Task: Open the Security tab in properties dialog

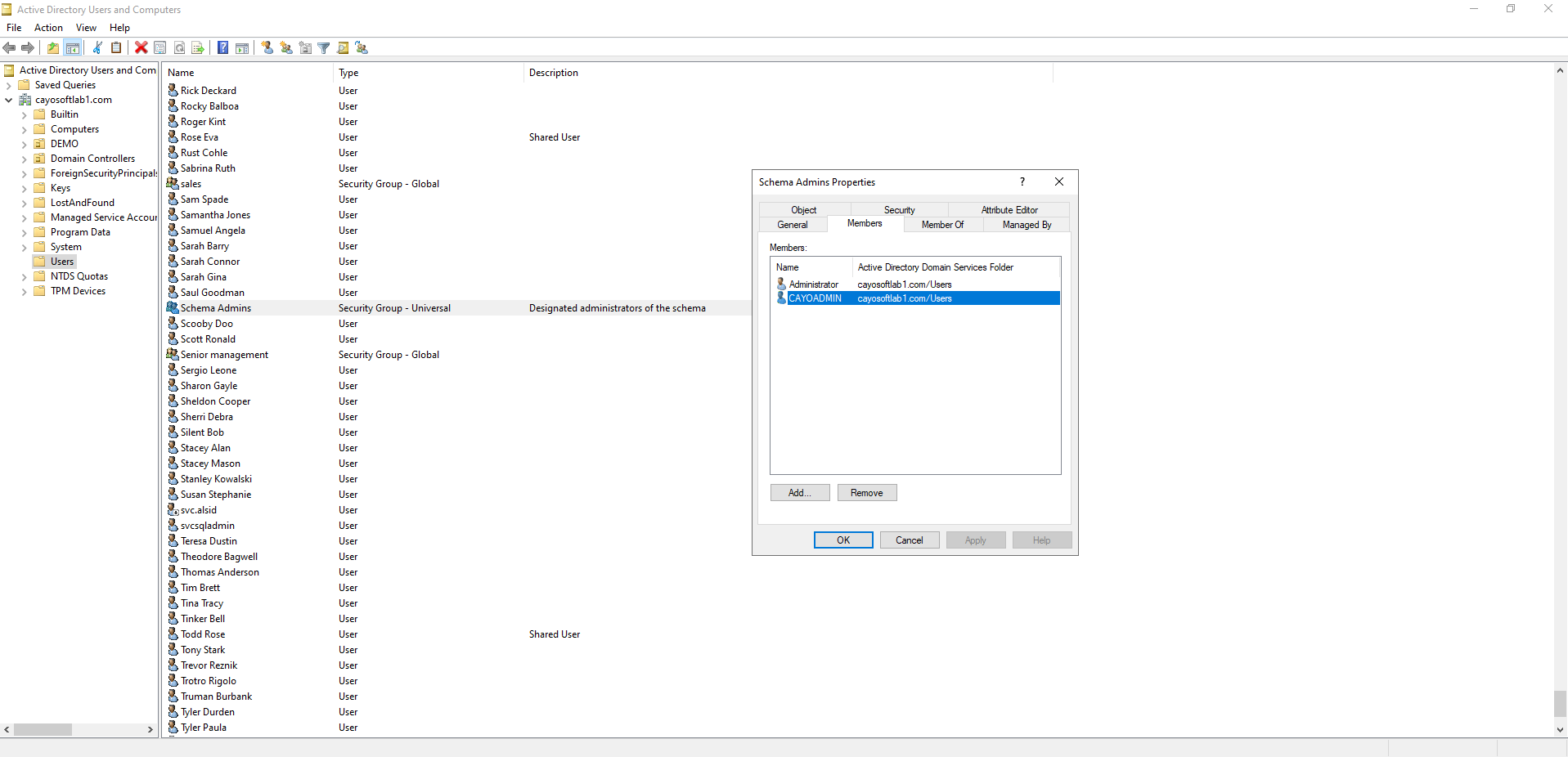Action: pos(899,210)
